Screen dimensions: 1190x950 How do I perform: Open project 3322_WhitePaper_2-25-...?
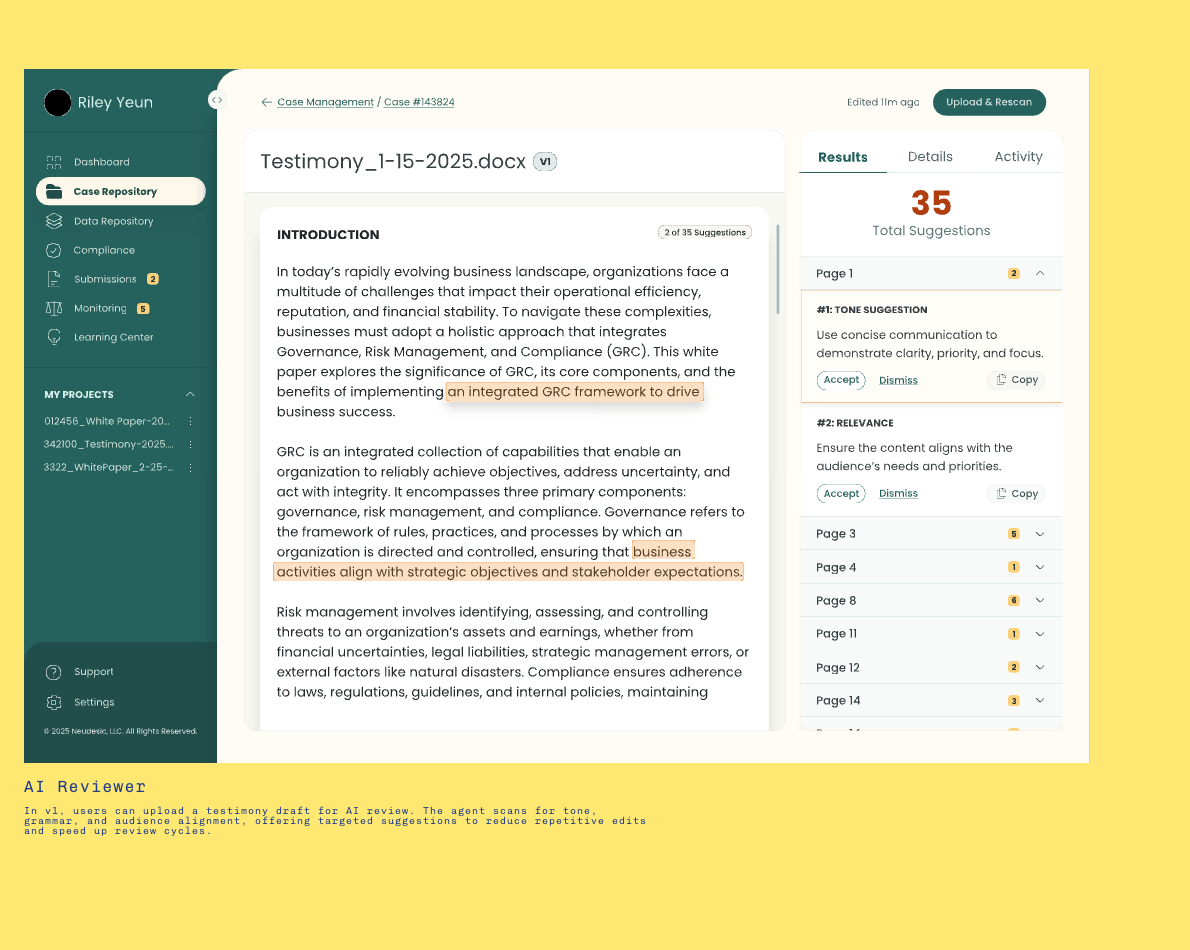[x=109, y=467]
